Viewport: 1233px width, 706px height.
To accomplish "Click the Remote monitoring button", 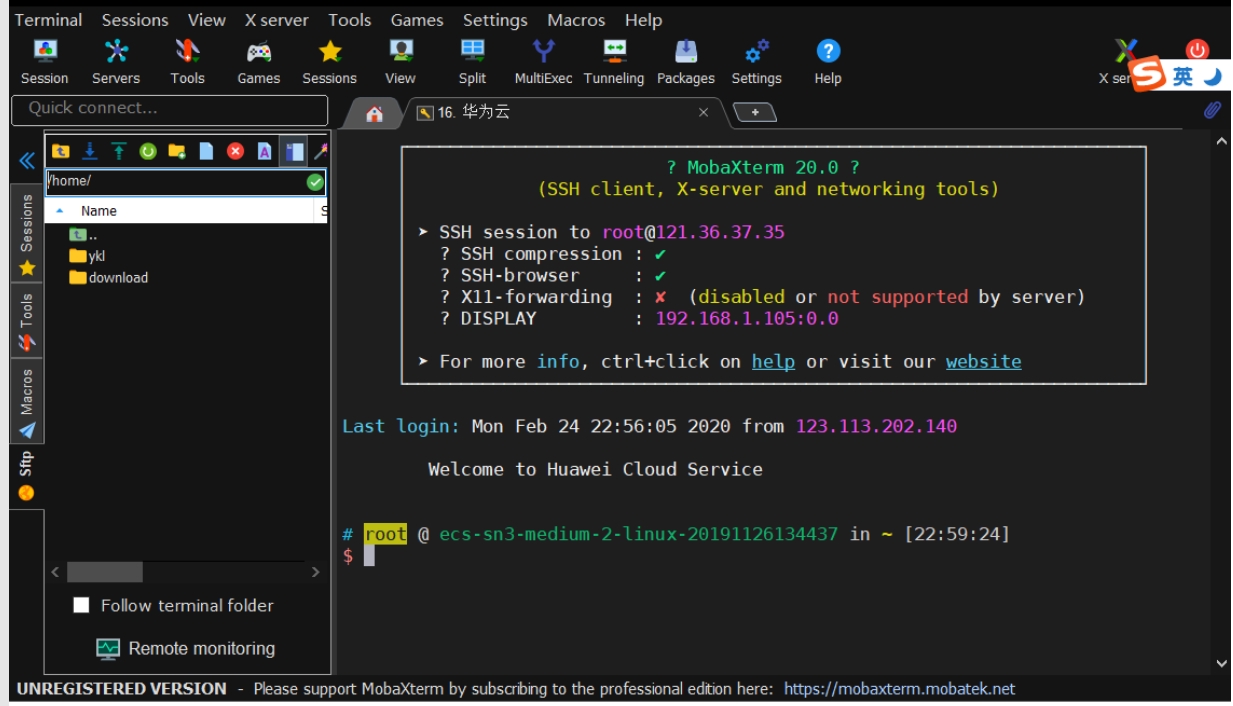I will [186, 648].
